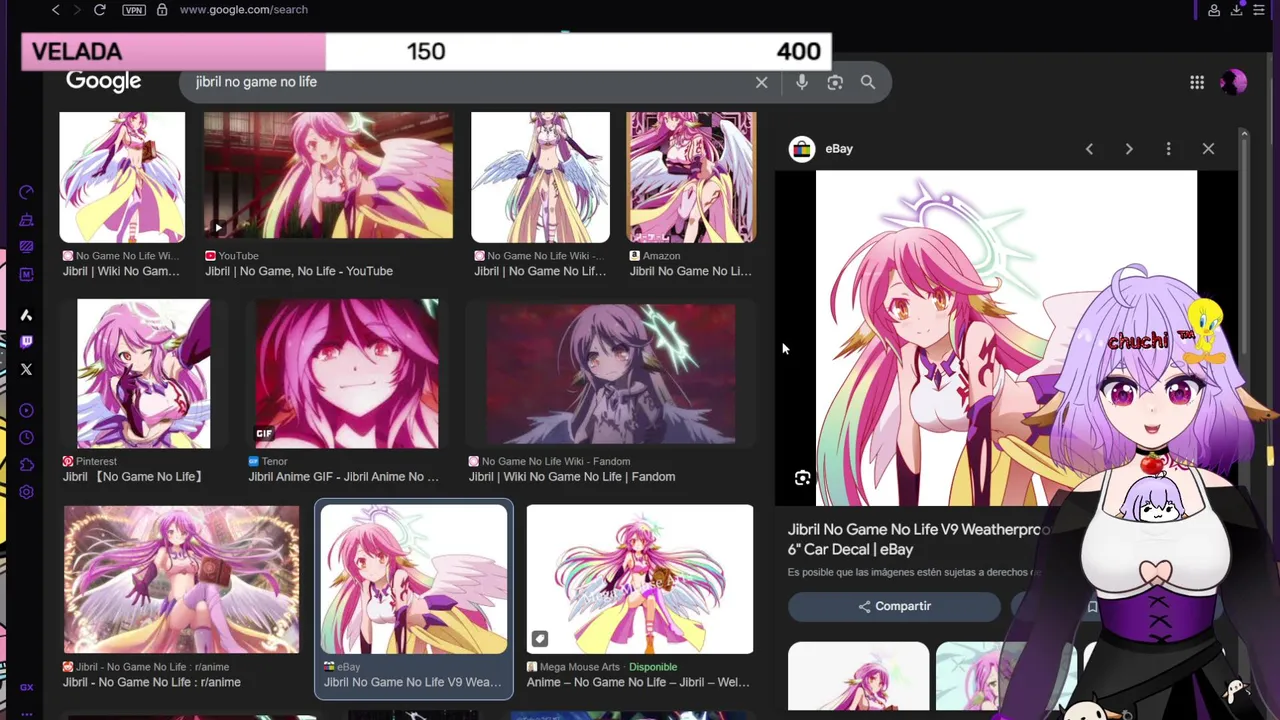Open the YouTube Jibril video thumbnail
This screenshot has height=720, width=1280.
click(x=328, y=175)
